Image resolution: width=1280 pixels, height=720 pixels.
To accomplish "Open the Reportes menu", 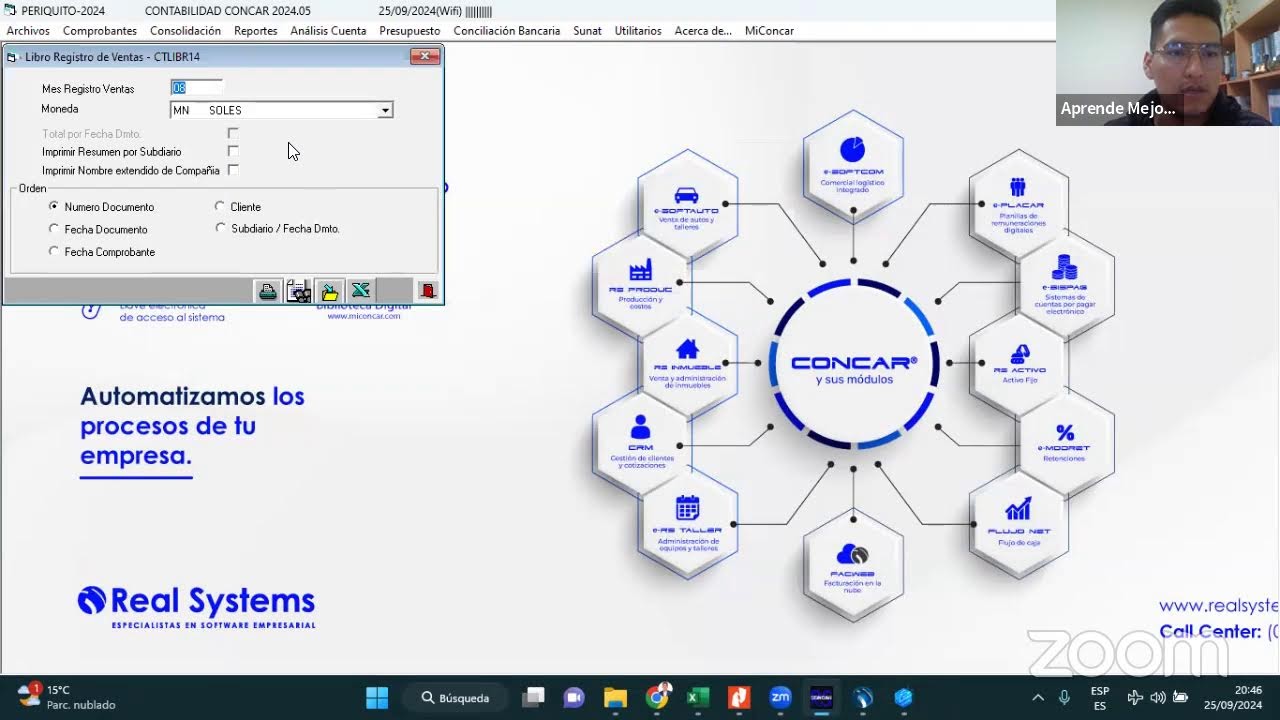I will [256, 31].
